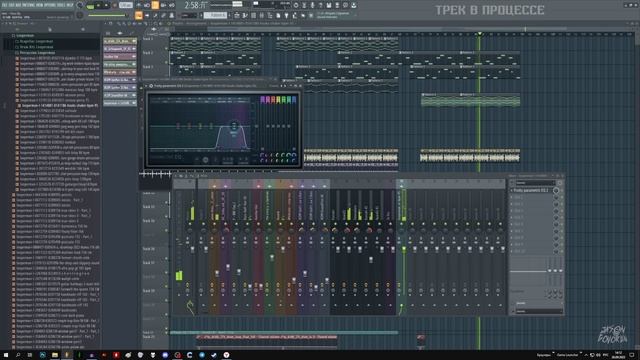The width and height of the screenshot is (640, 360).
Task: Adjust mix knob of Fruity parametric EQ 2 slot
Action: point(556,190)
